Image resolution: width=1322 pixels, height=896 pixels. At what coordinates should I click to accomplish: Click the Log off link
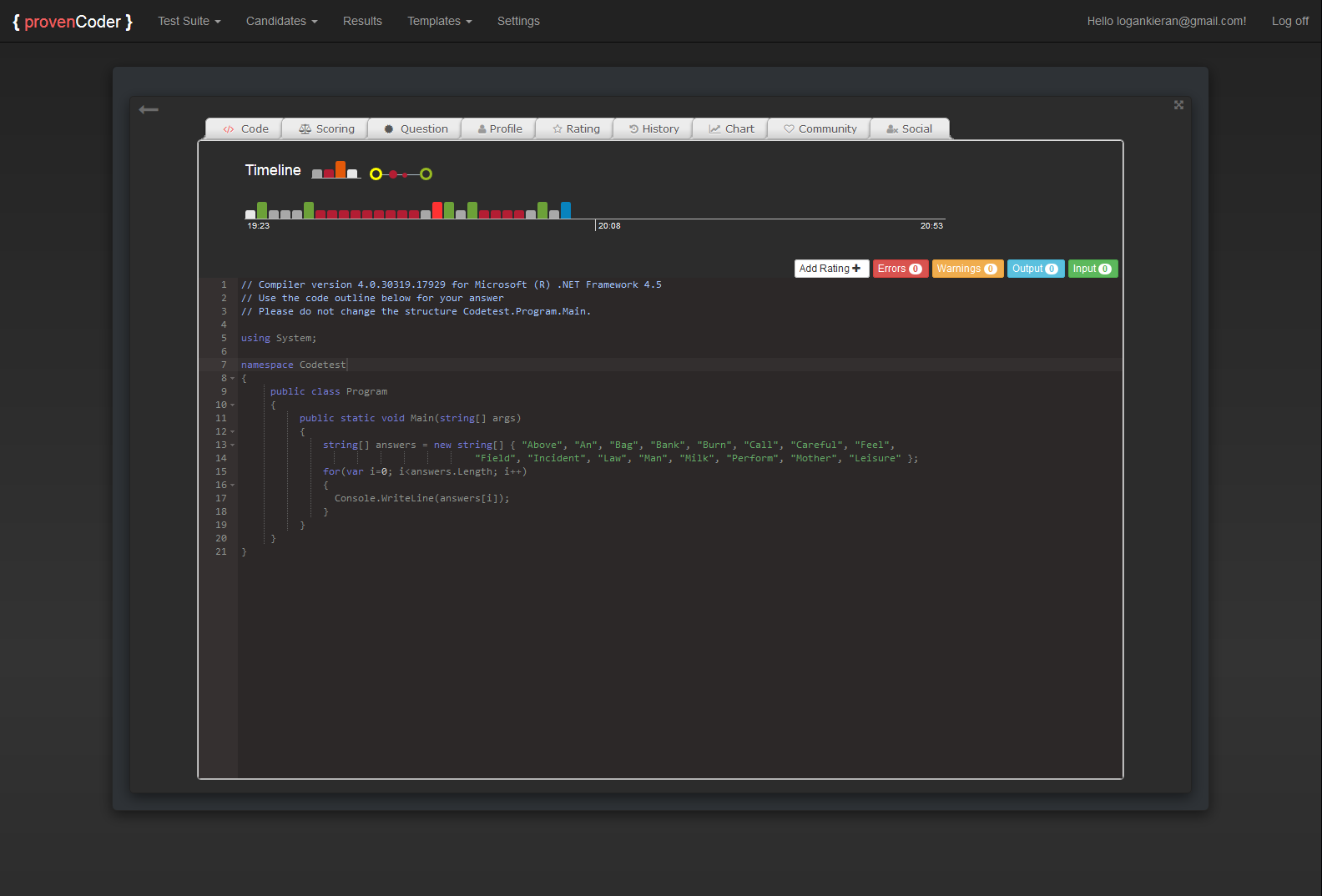click(x=1290, y=21)
